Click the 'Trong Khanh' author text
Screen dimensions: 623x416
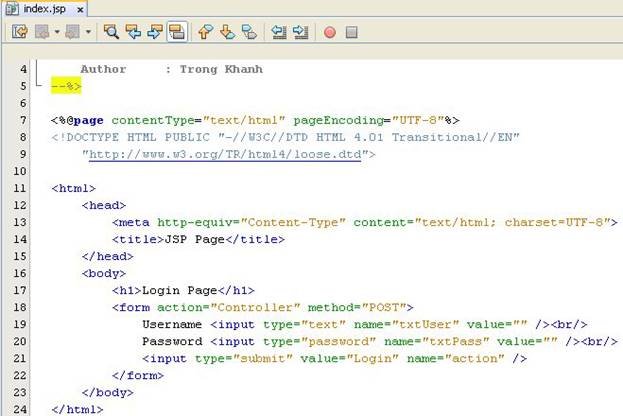tap(221, 69)
